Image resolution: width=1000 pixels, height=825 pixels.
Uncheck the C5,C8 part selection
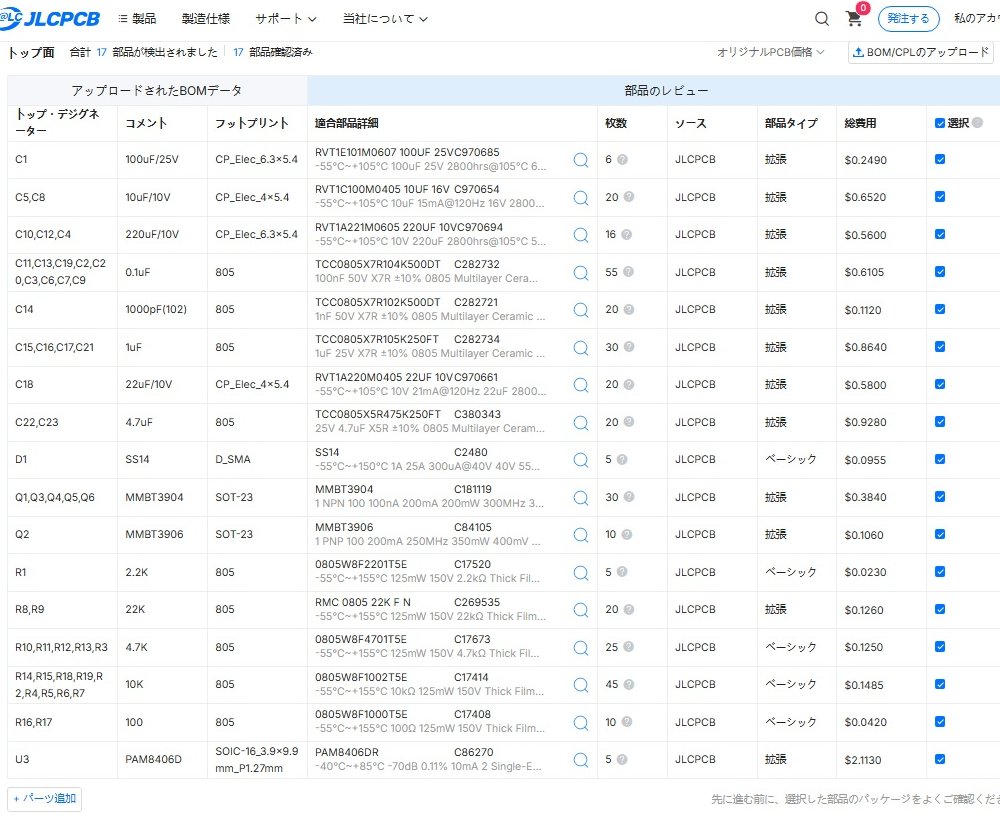point(940,197)
